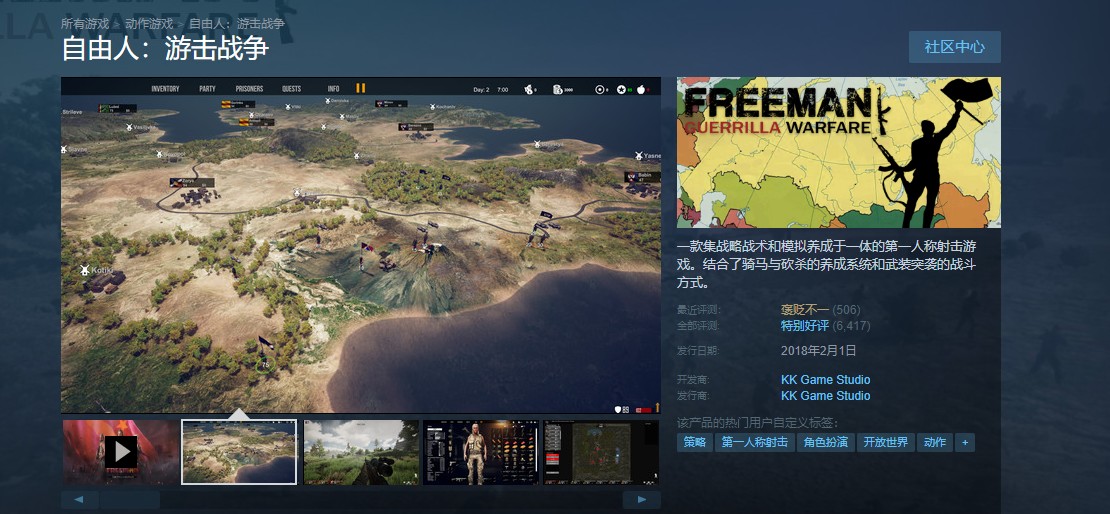Play the trailer video thumbnail
Viewport: 1110px width, 514px height.
click(x=120, y=452)
